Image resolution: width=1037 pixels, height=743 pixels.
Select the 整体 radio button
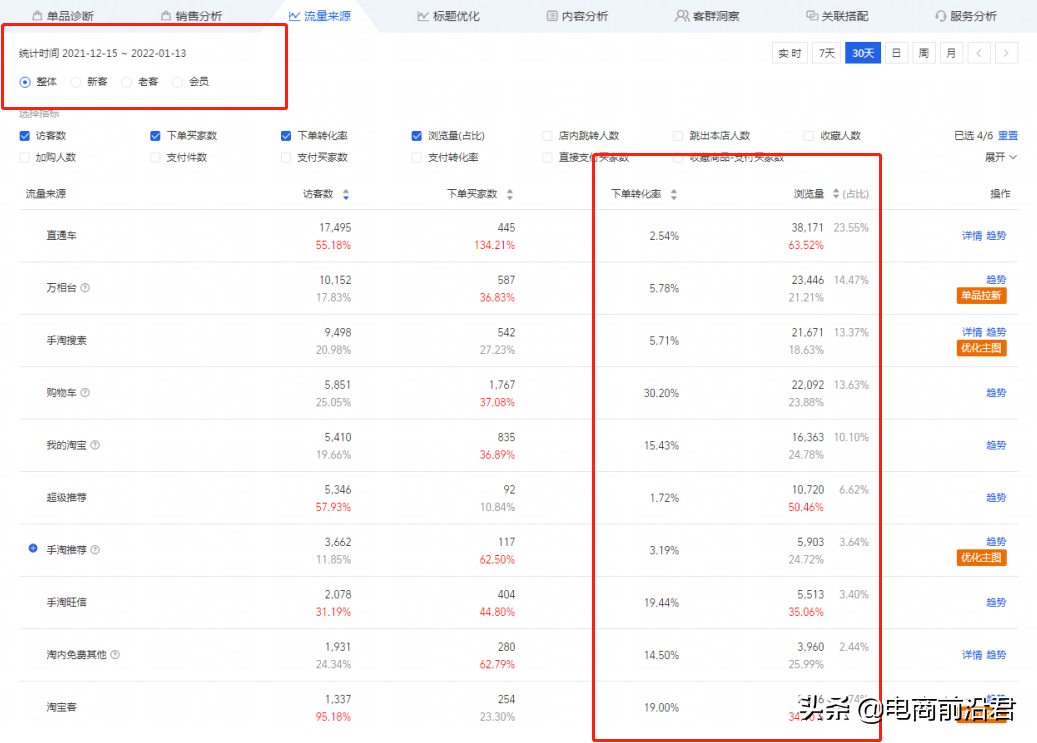point(25,82)
